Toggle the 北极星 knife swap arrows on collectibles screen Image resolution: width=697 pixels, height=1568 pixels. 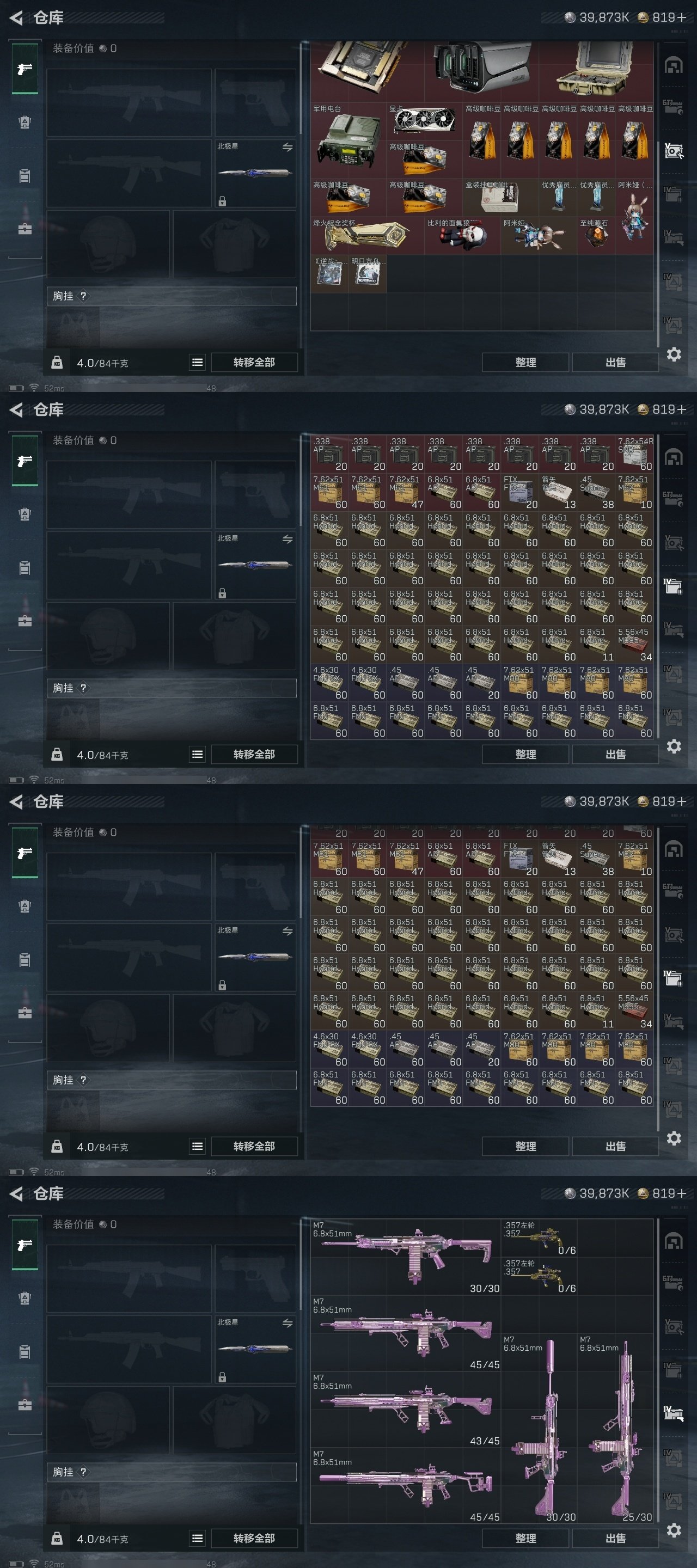click(288, 148)
